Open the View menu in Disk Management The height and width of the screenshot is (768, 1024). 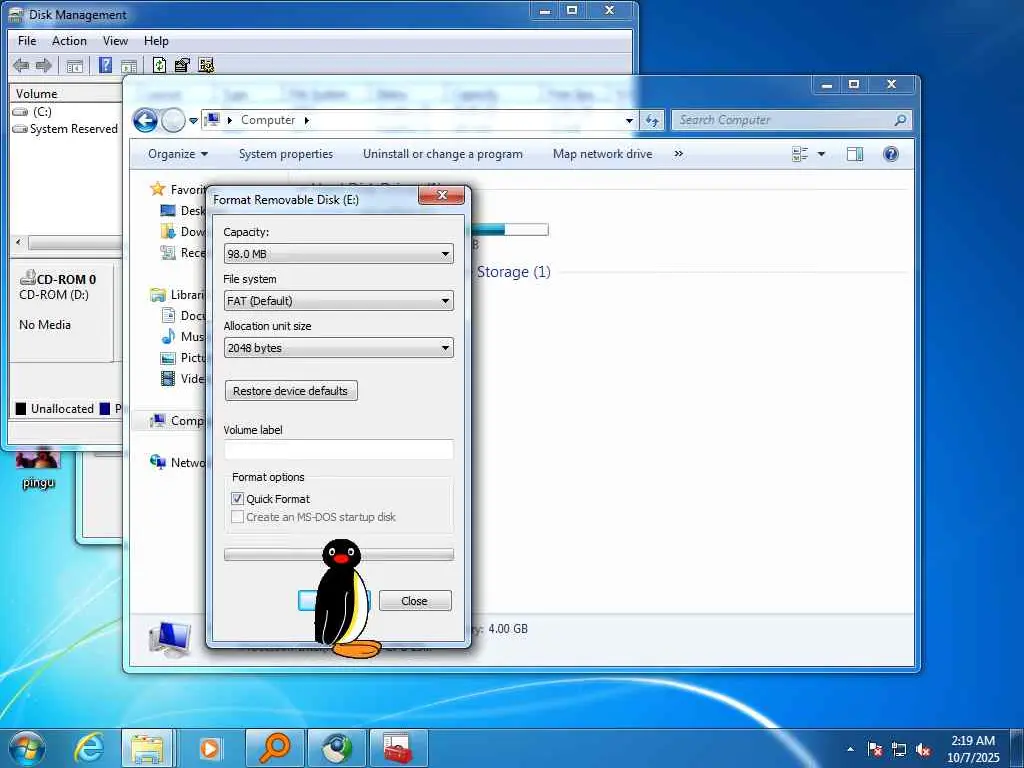pyautogui.click(x=115, y=41)
